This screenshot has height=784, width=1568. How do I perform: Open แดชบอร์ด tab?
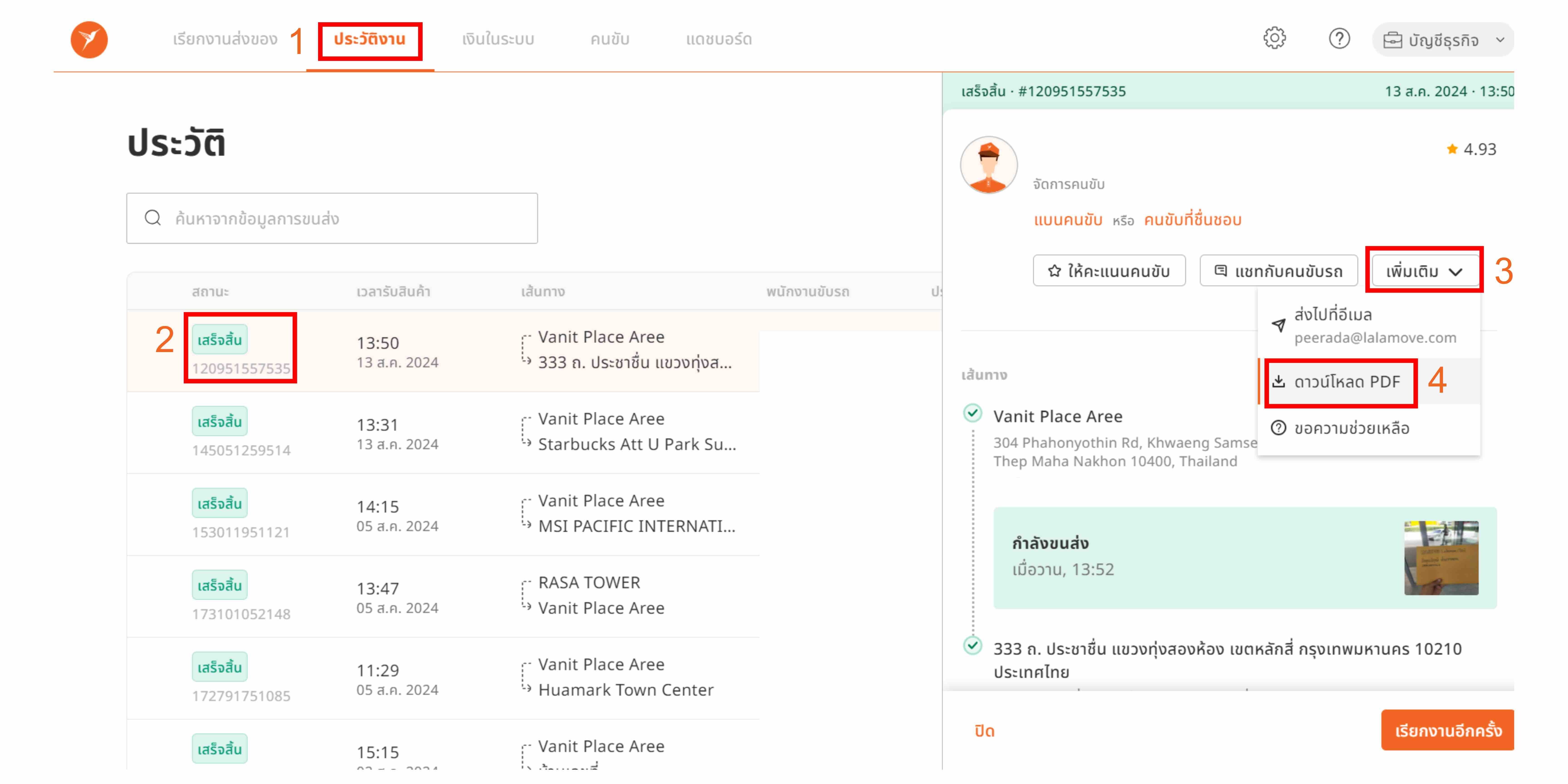click(719, 39)
